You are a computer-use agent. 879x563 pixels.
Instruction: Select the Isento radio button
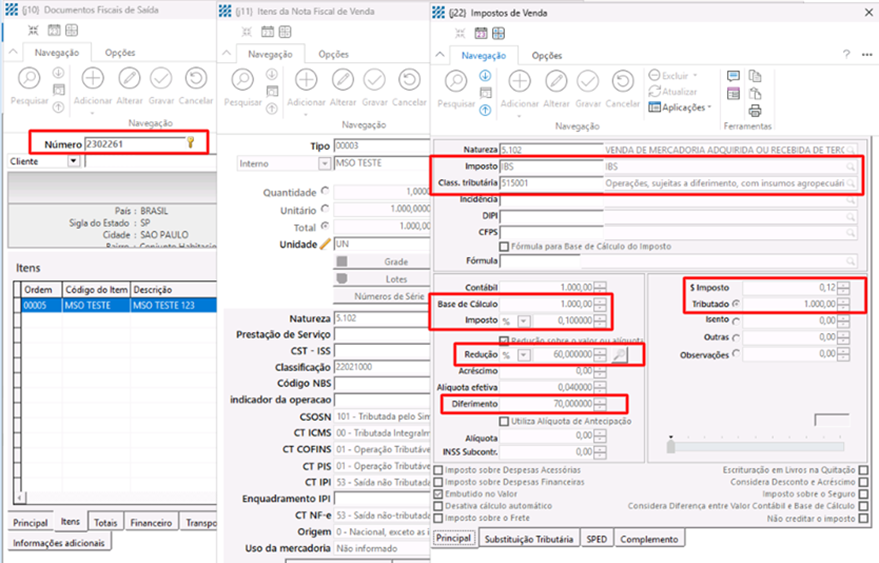coord(737,321)
